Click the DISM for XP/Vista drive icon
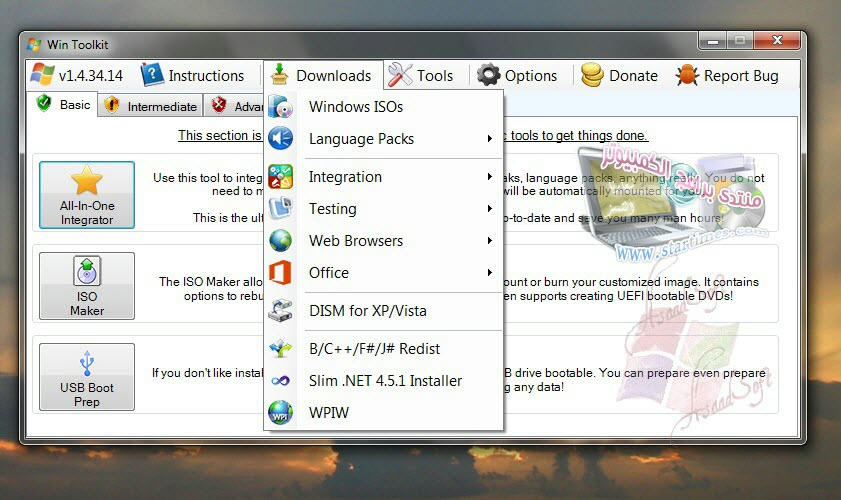841x500 pixels. (281, 311)
